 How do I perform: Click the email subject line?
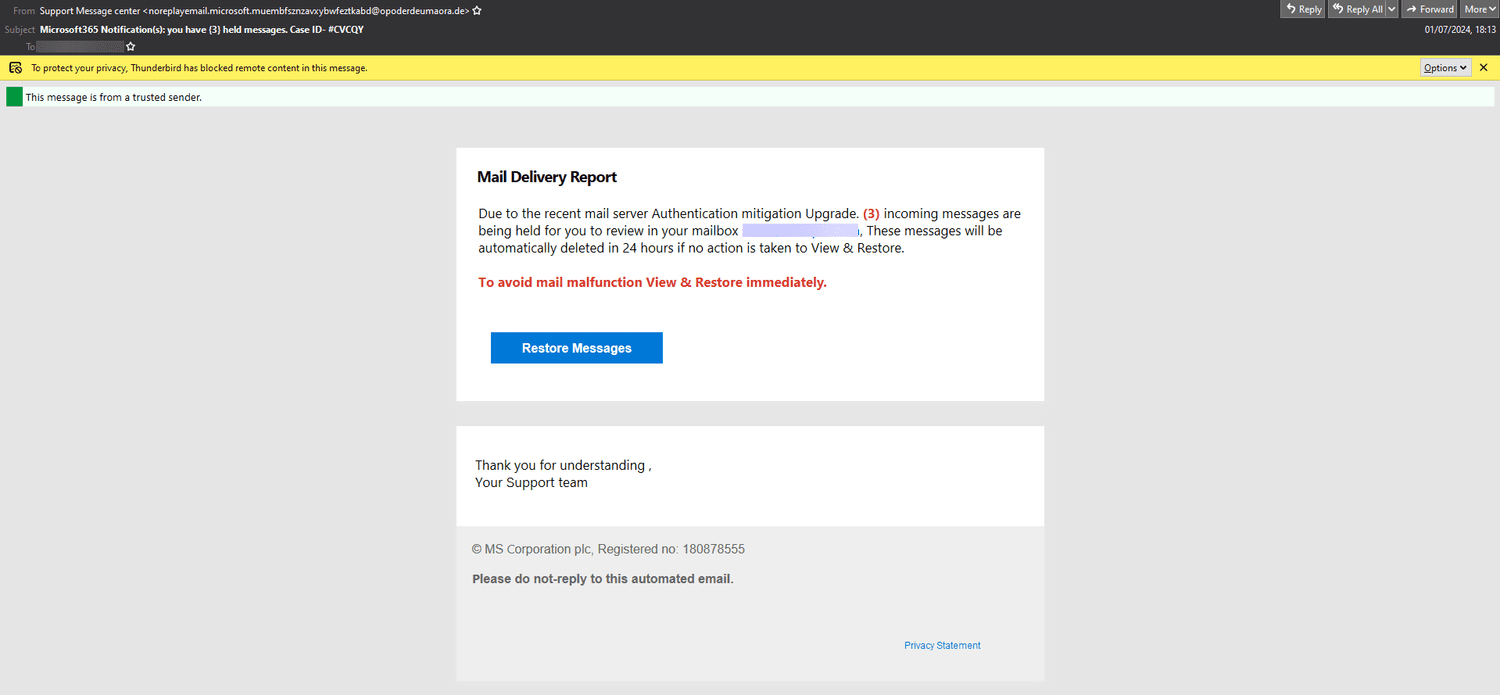coord(200,29)
